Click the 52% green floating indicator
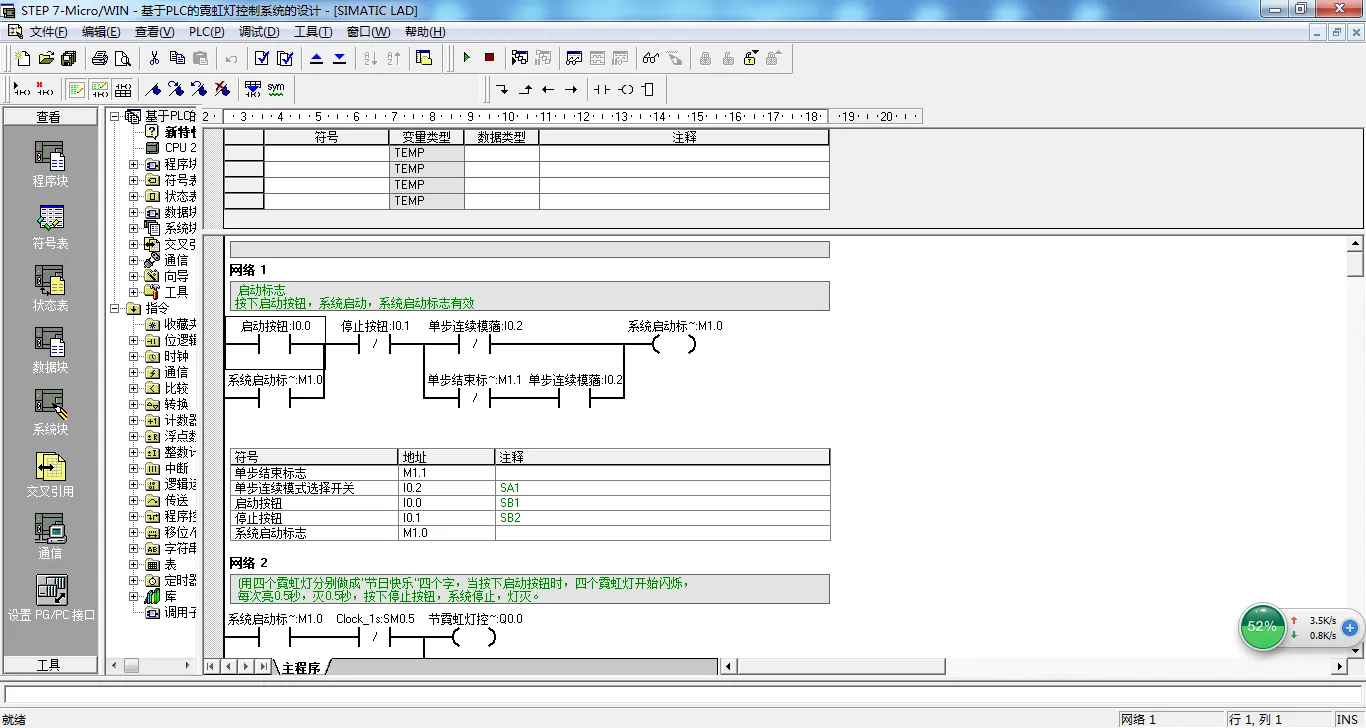 click(x=1262, y=627)
